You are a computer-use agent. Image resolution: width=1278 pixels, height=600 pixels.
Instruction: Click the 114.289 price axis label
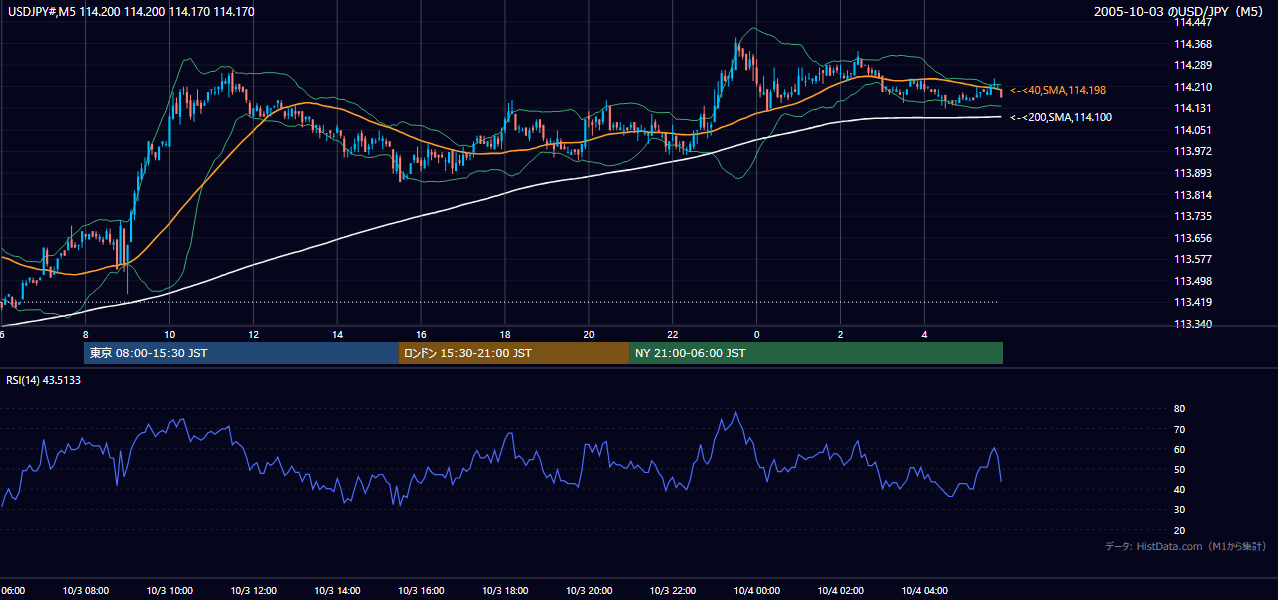1192,65
